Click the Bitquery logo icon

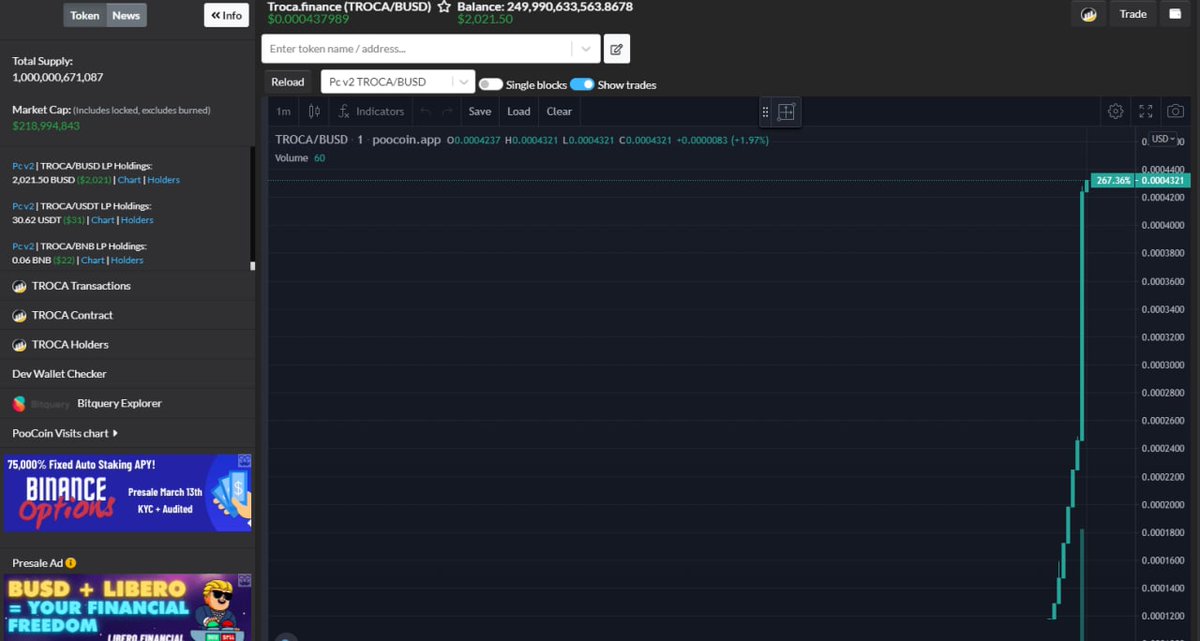19,404
